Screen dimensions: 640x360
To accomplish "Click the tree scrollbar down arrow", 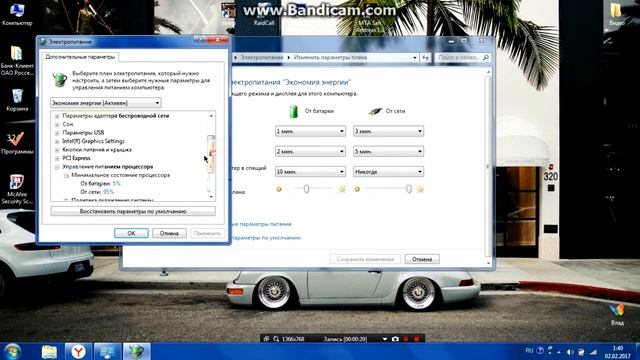I will pos(211,197).
